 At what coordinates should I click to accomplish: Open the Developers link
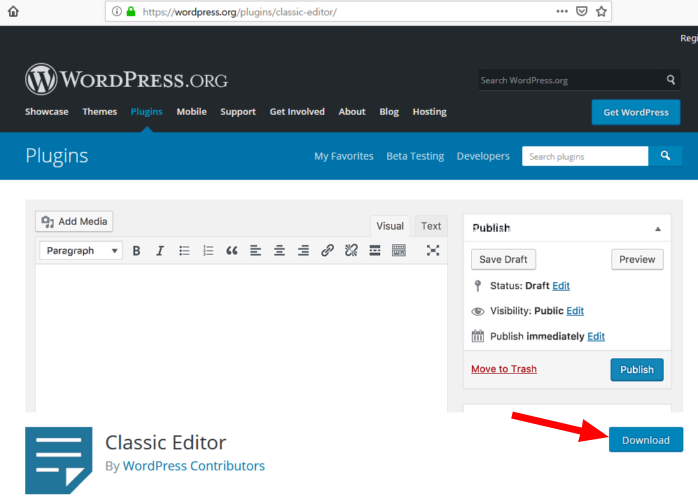click(x=483, y=156)
